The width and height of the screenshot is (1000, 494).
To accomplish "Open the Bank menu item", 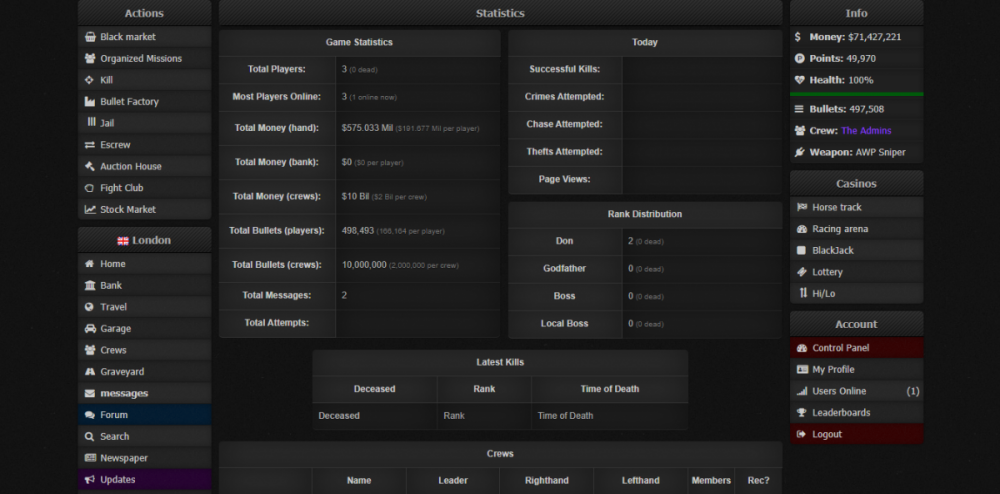I will pos(145,286).
